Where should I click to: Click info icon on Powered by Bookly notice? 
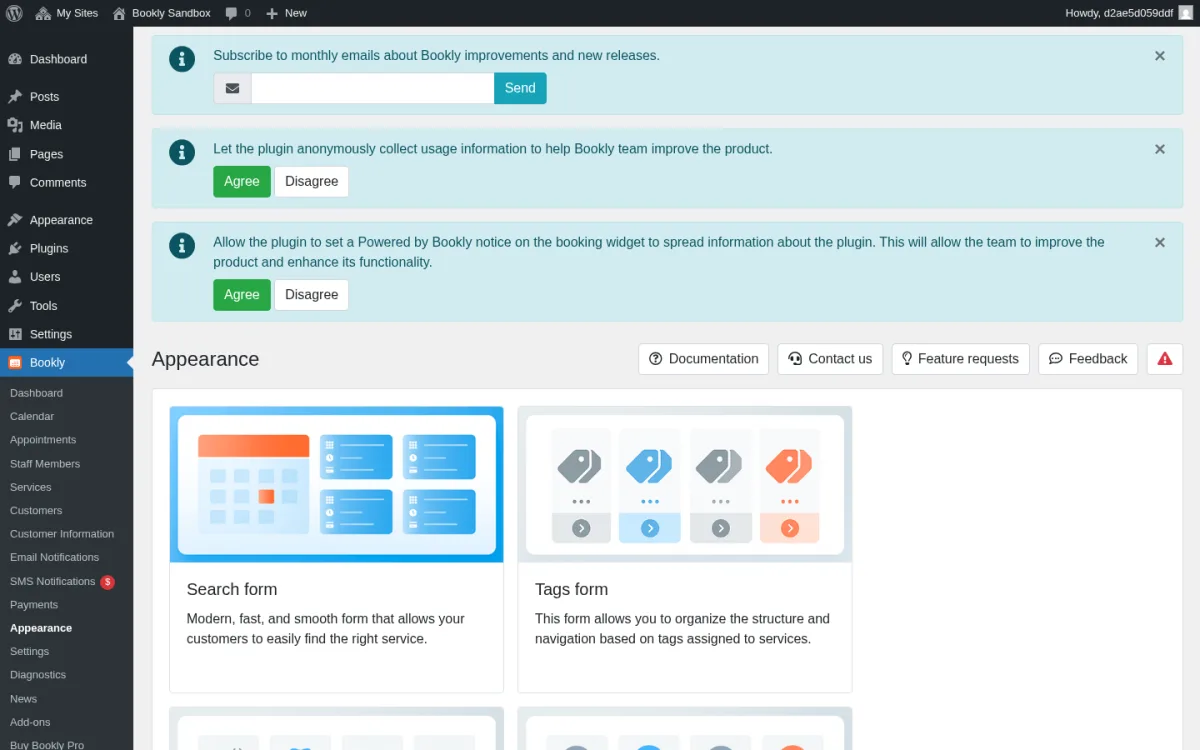182,245
